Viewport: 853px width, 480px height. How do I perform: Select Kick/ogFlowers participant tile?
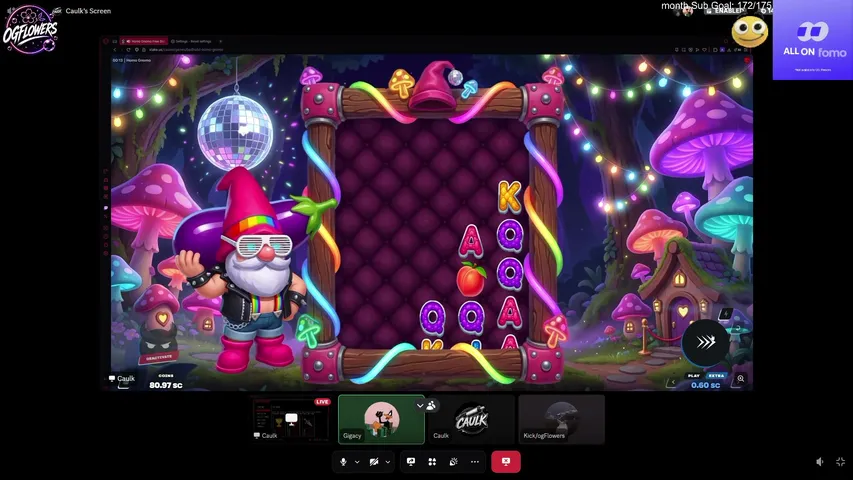(x=561, y=419)
